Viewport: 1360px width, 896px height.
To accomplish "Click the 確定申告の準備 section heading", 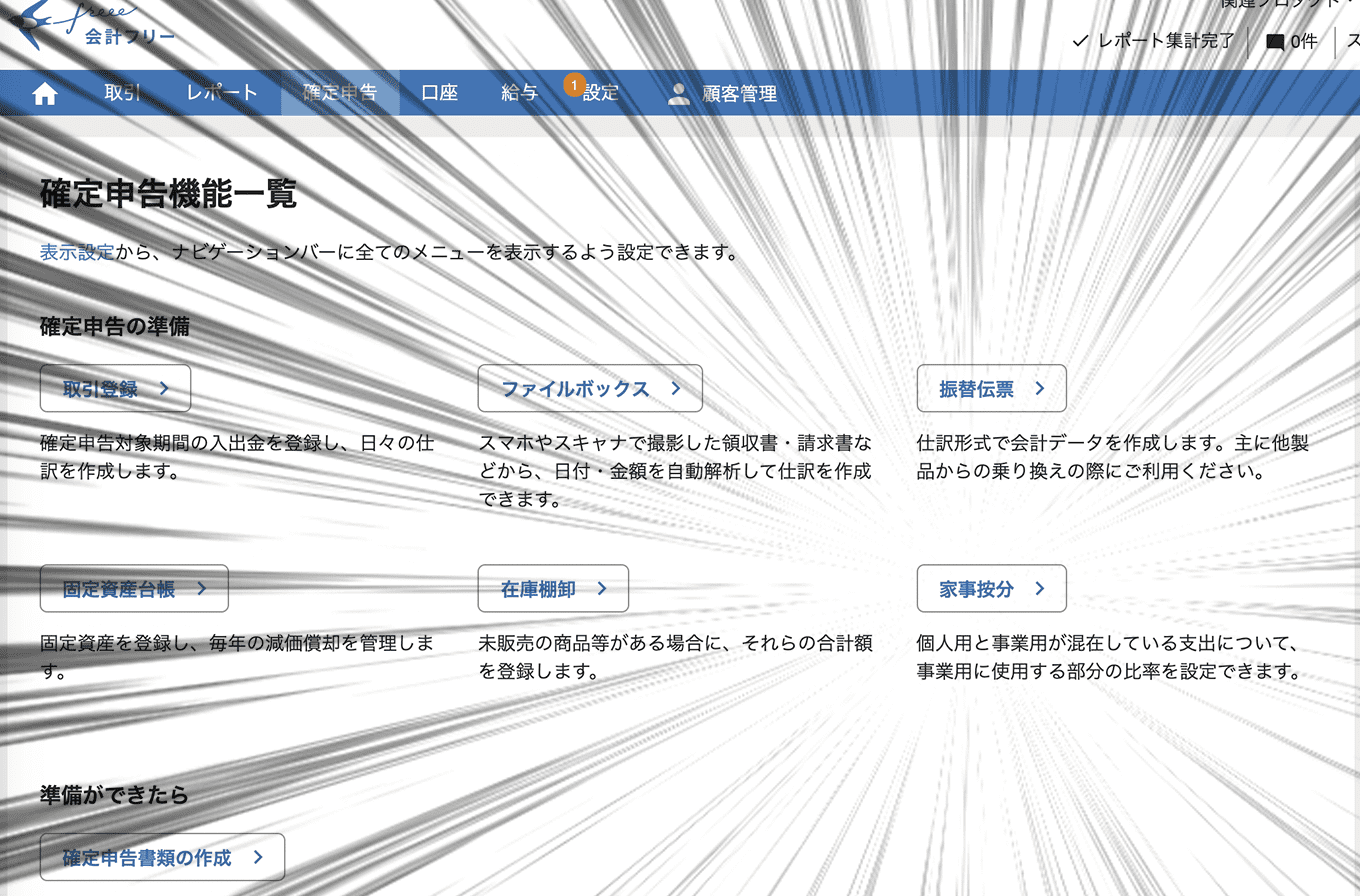I will click(x=115, y=326).
